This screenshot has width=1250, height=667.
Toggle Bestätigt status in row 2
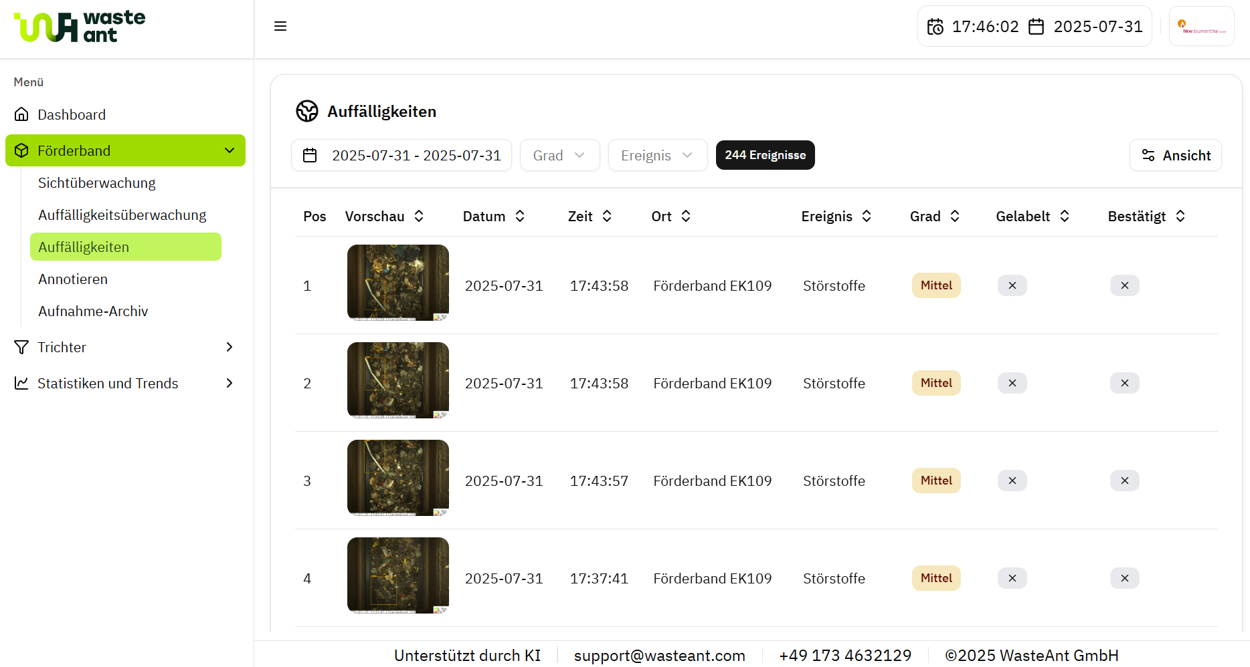pos(1124,383)
